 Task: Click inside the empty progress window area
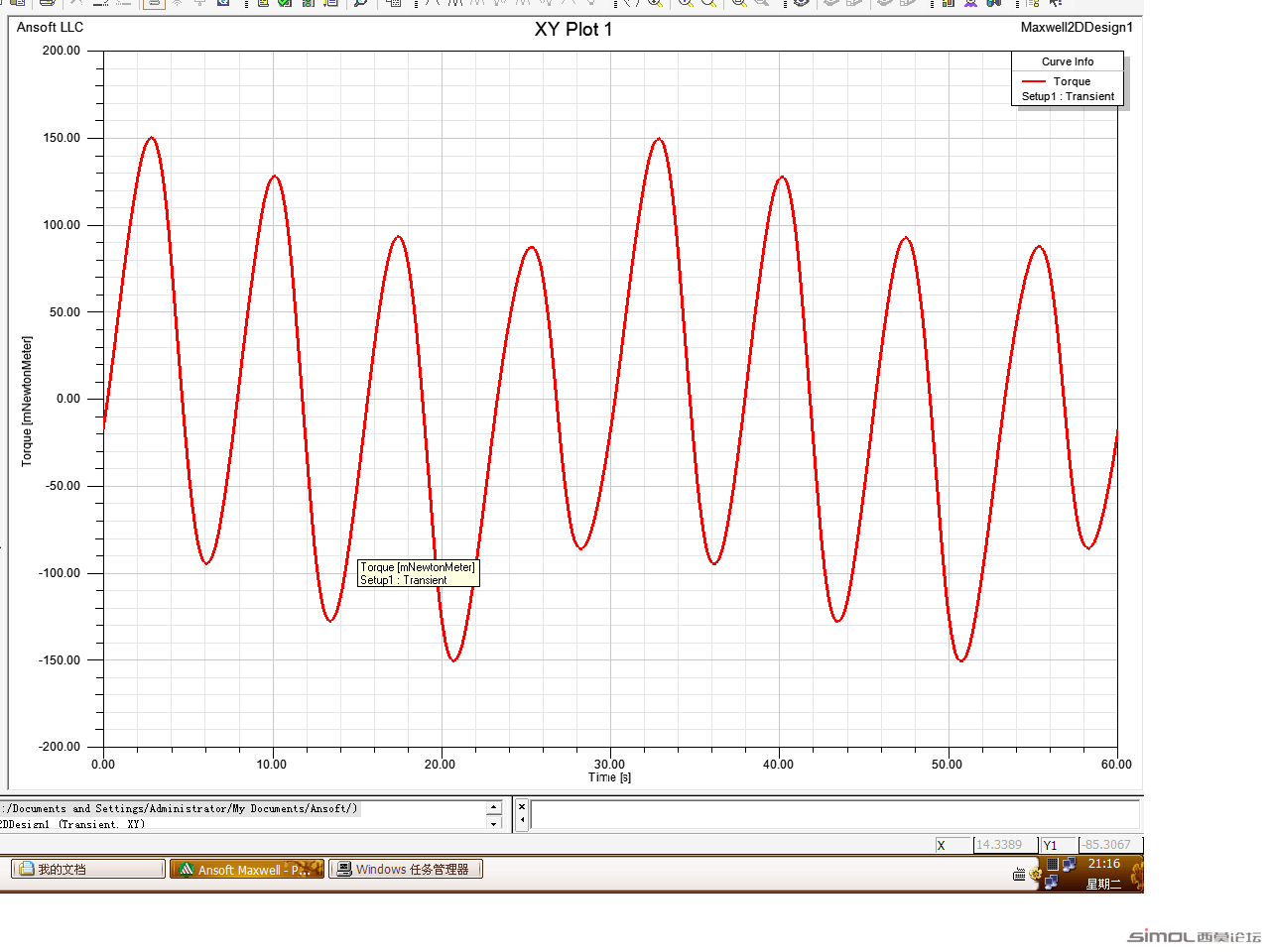[x=834, y=814]
